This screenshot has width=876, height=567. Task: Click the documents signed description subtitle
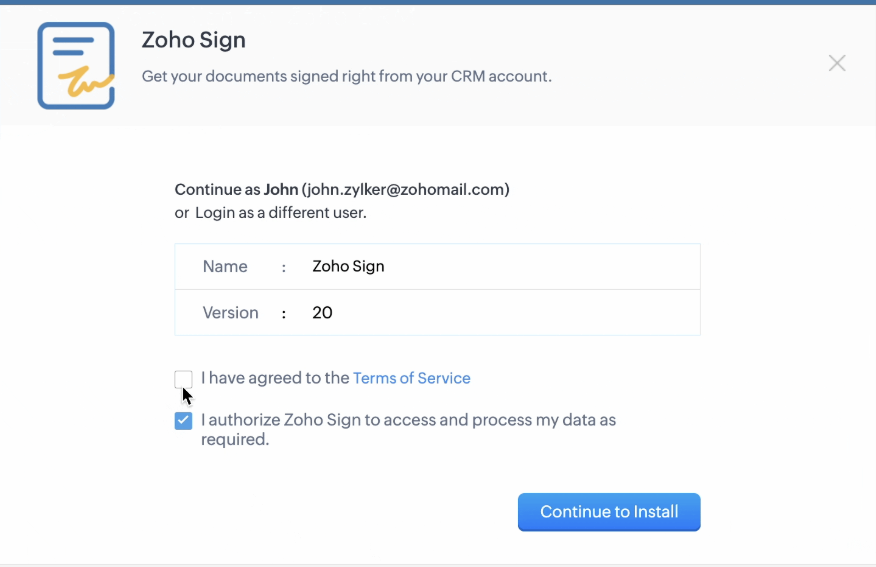coord(346,75)
